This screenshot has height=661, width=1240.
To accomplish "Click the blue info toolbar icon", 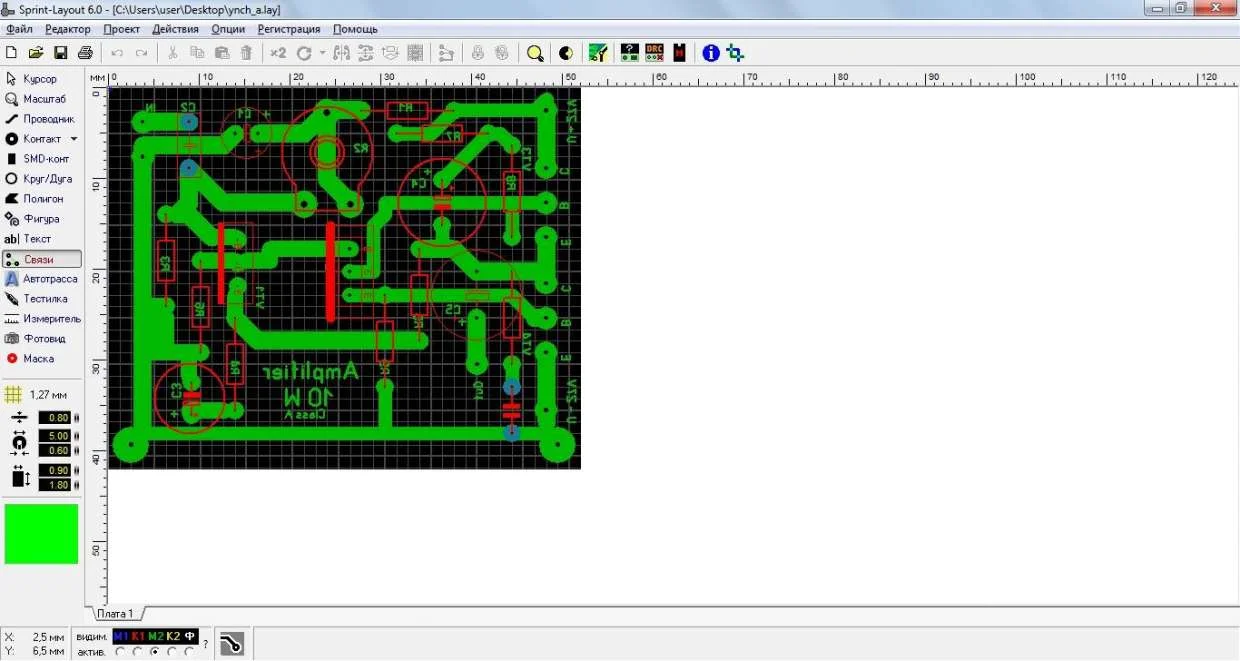I will [x=710, y=53].
